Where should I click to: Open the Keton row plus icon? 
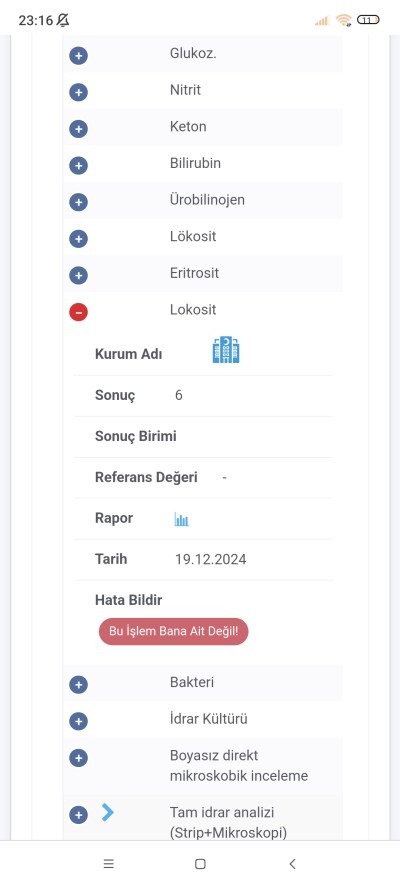(78, 129)
